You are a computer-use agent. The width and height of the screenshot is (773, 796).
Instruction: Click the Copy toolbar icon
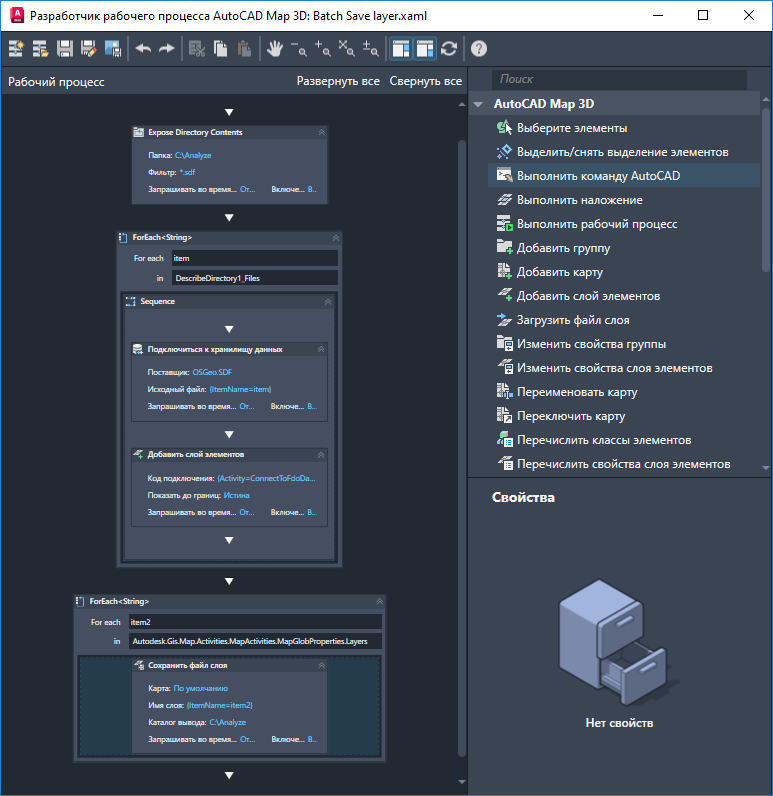pos(221,49)
